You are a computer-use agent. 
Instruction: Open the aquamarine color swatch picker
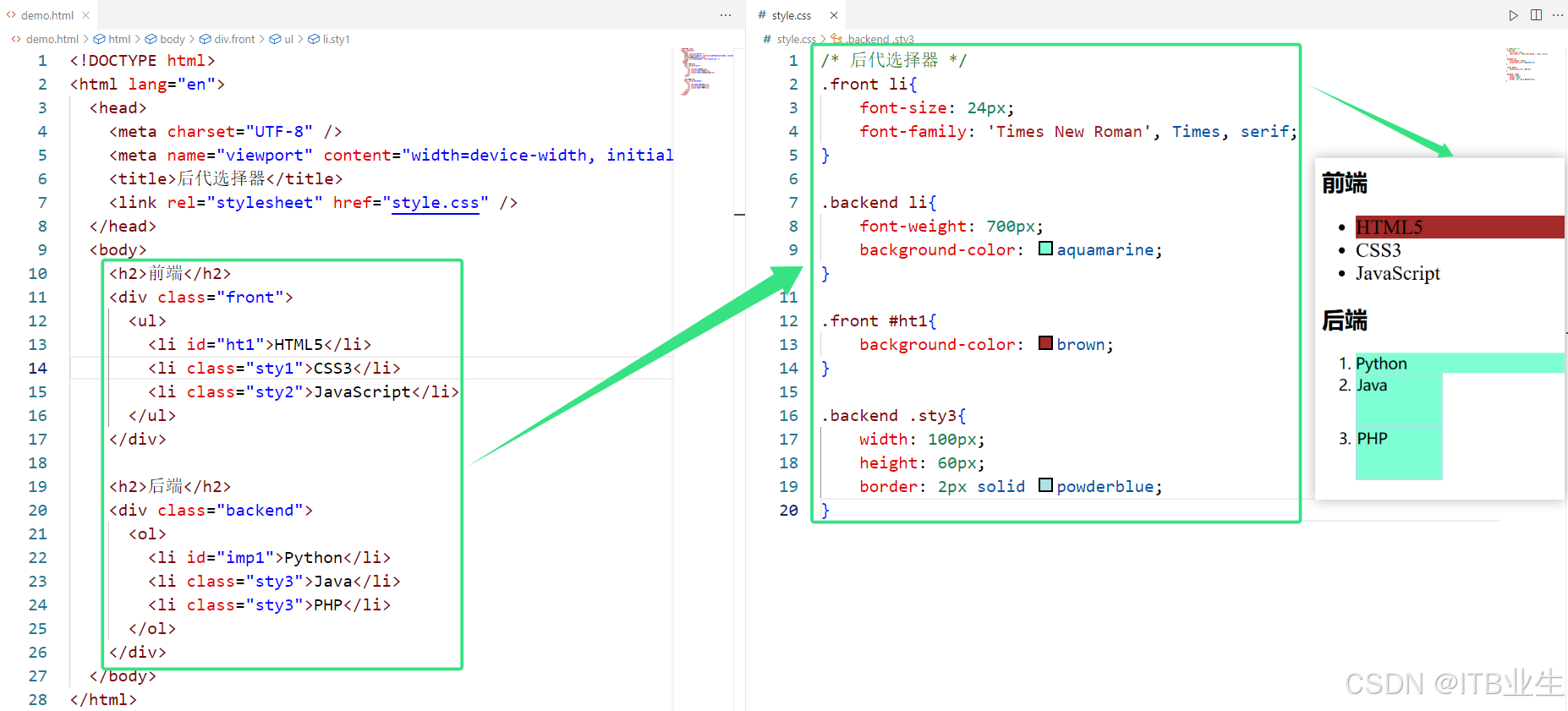coord(1045,249)
